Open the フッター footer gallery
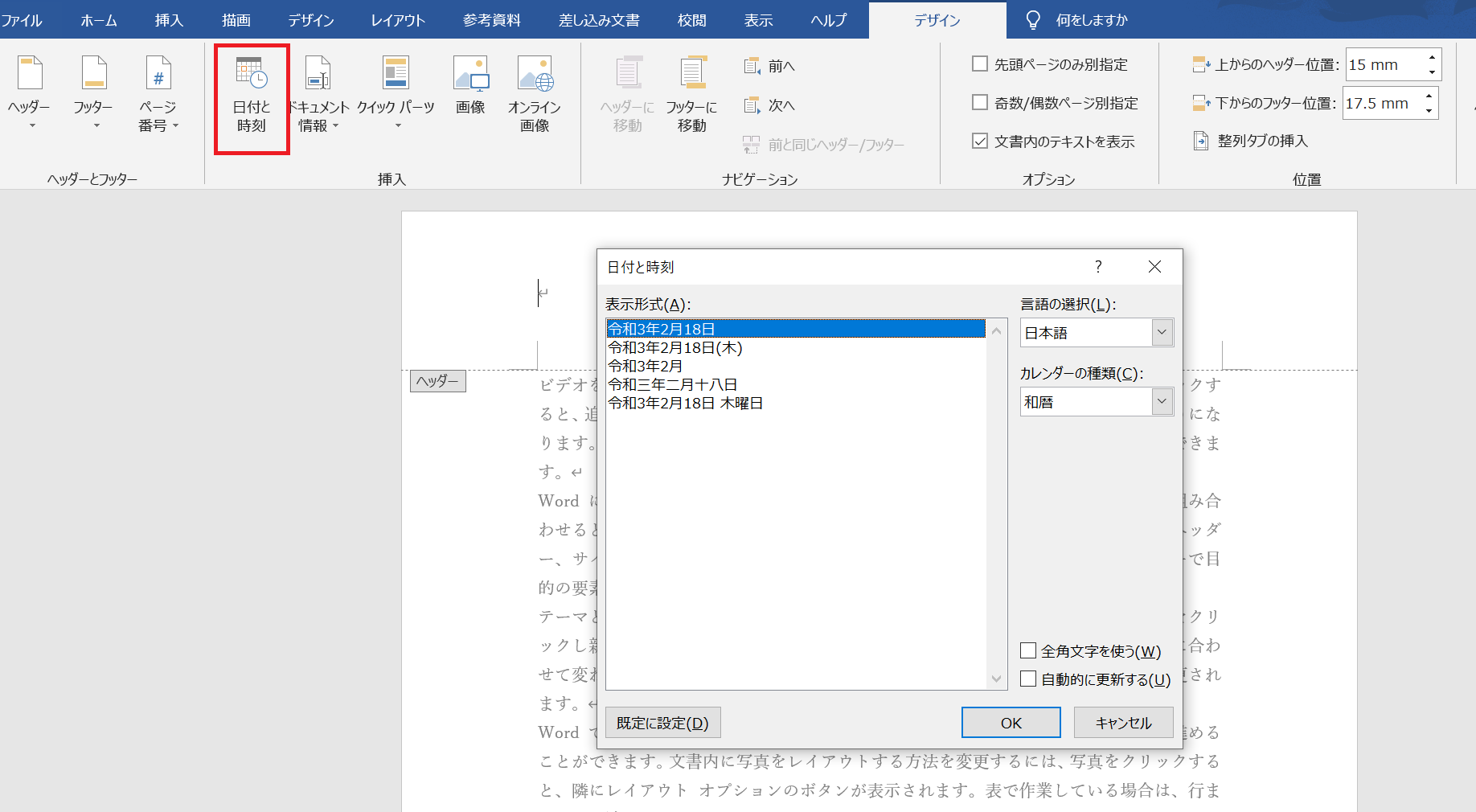 pyautogui.click(x=93, y=92)
